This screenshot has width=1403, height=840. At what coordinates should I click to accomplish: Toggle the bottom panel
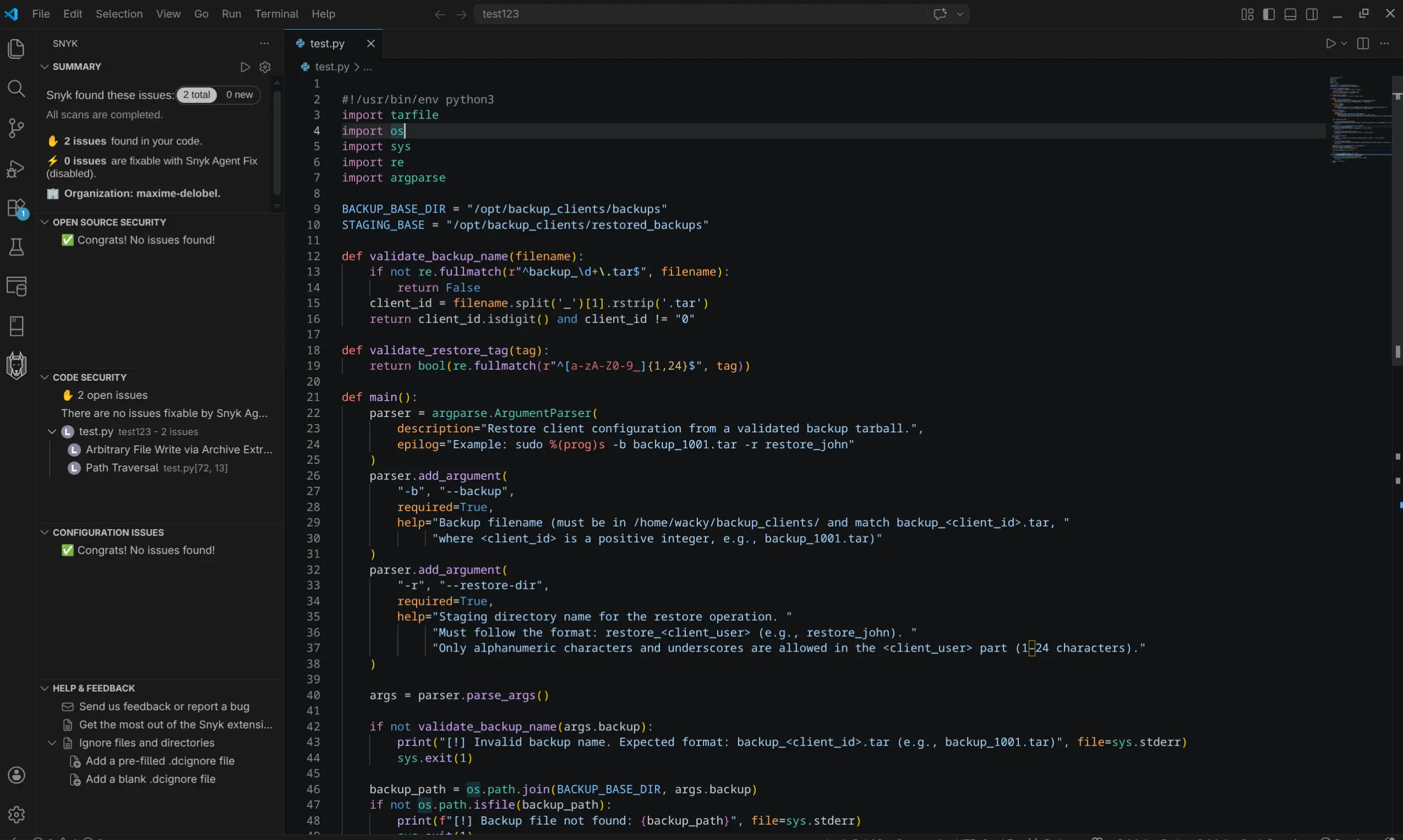[1290, 14]
